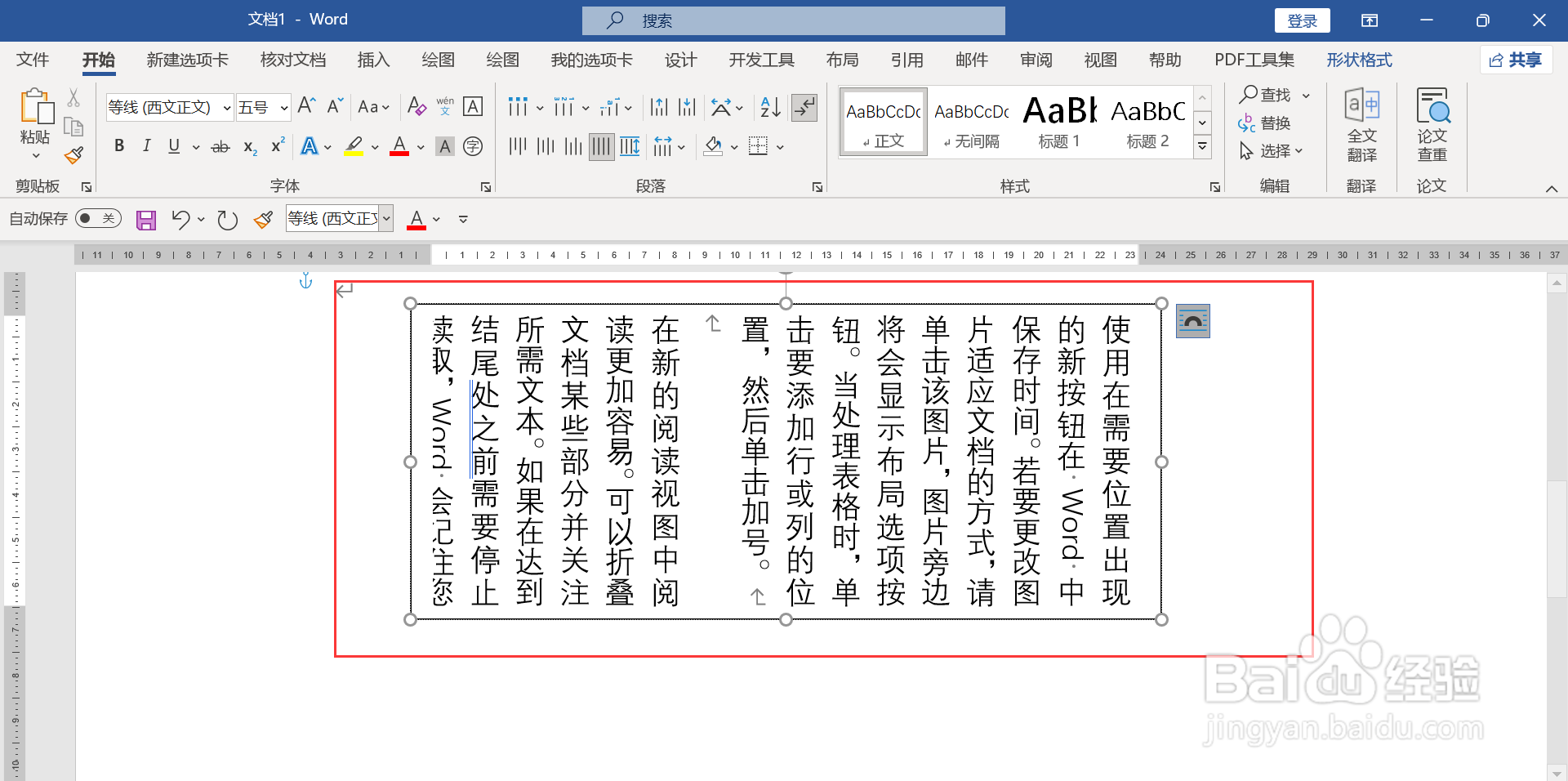This screenshot has width=1568, height=781.
Task: Click the vertical scrollbar up arrow
Action: 1557,283
